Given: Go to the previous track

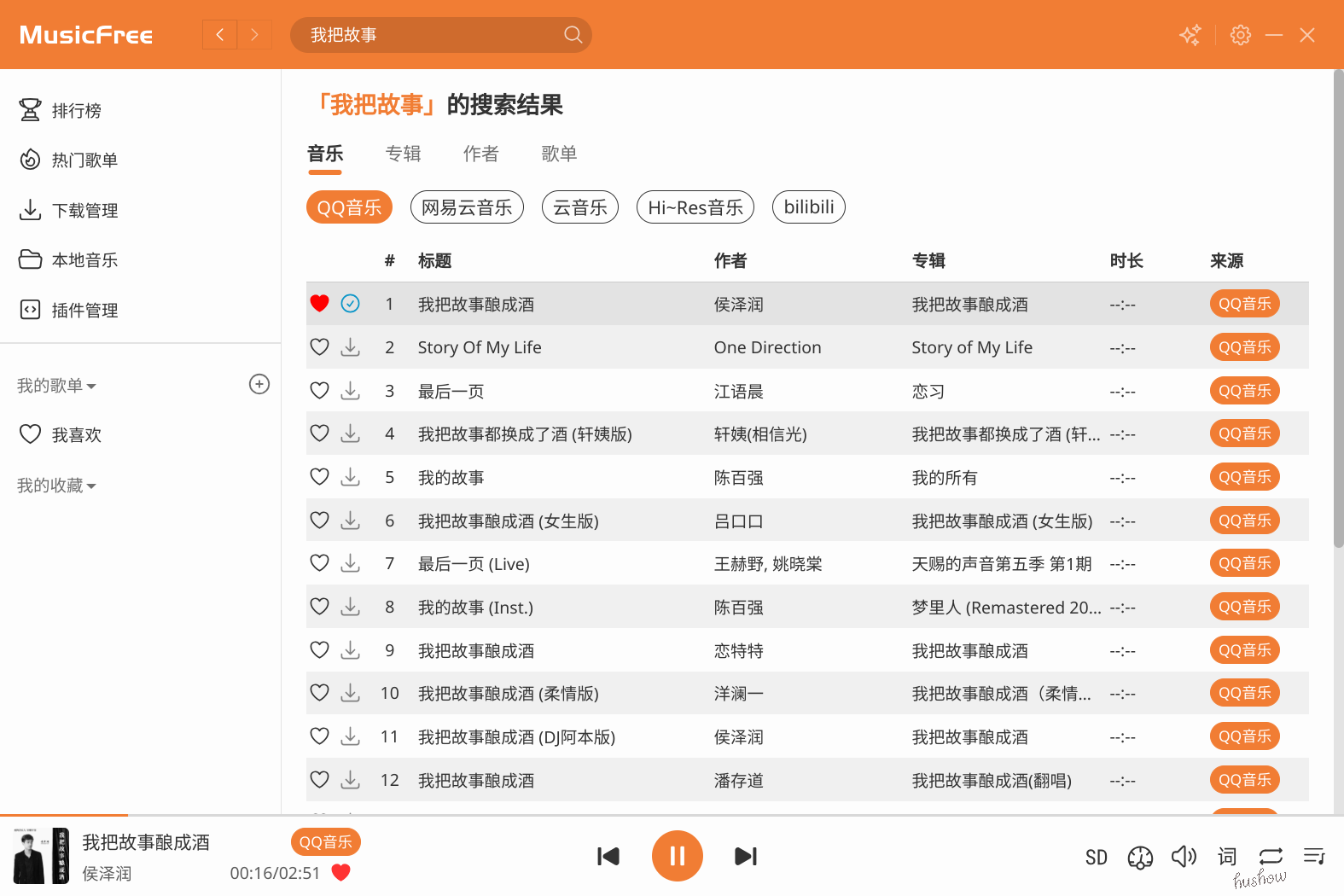Looking at the screenshot, I should [x=608, y=856].
